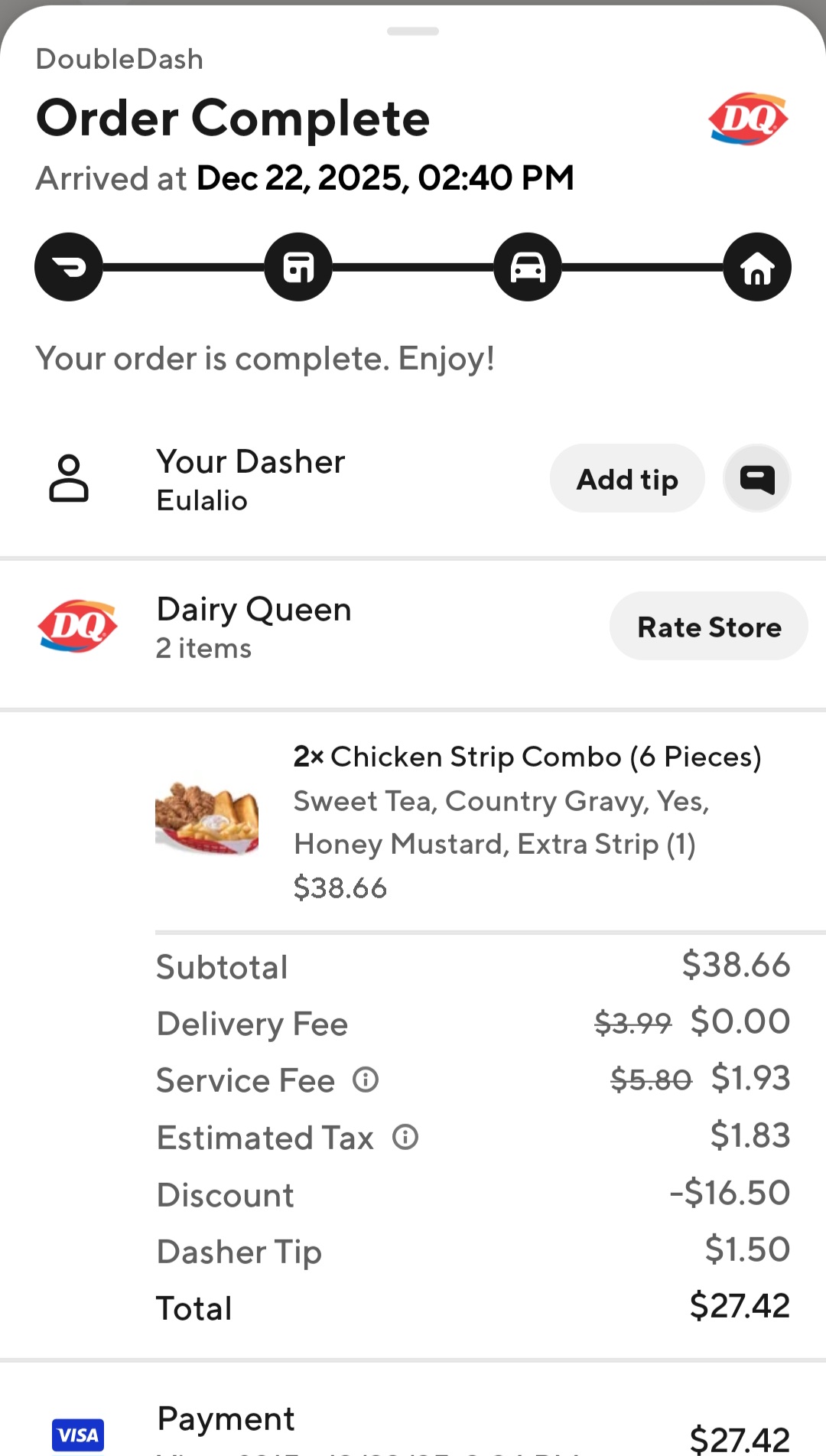The height and width of the screenshot is (1456, 826).
Task: Tap the DoorDash logo progress step
Action: coord(69,267)
